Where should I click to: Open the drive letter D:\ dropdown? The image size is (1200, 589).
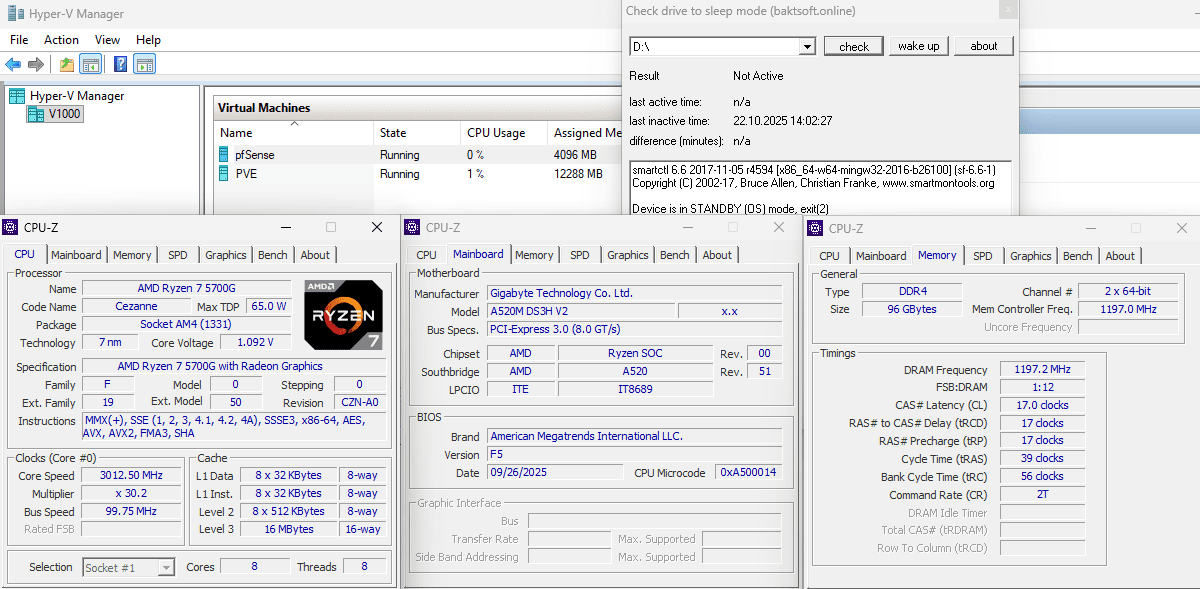point(807,47)
